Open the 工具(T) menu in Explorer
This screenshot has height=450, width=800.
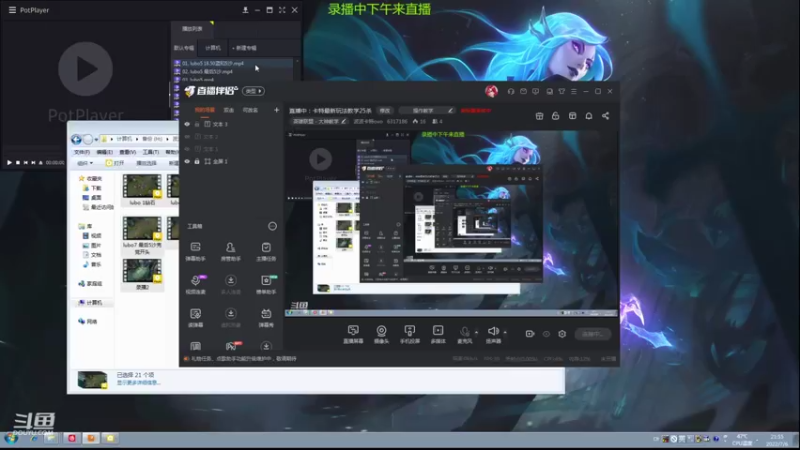(151, 152)
